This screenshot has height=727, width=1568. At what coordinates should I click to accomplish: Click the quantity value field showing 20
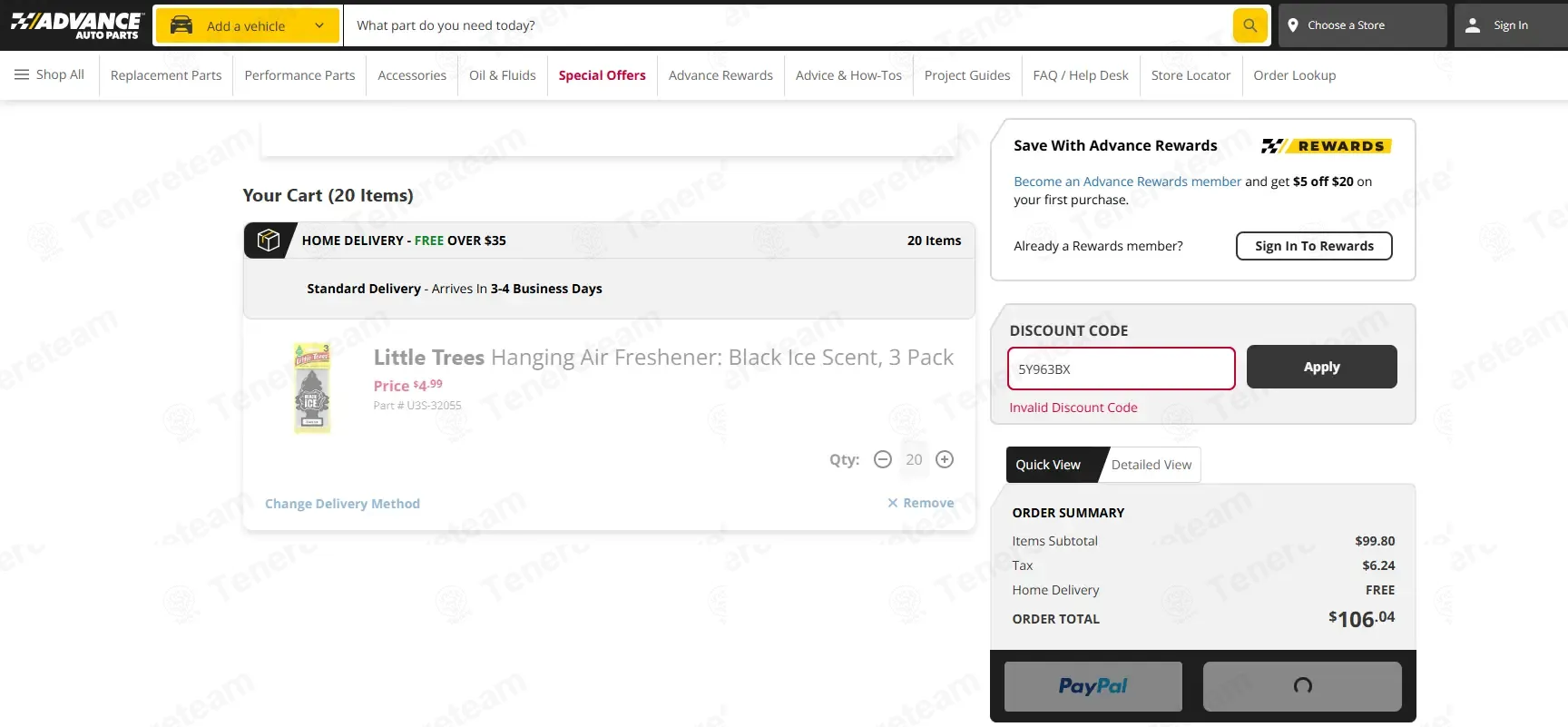[914, 459]
